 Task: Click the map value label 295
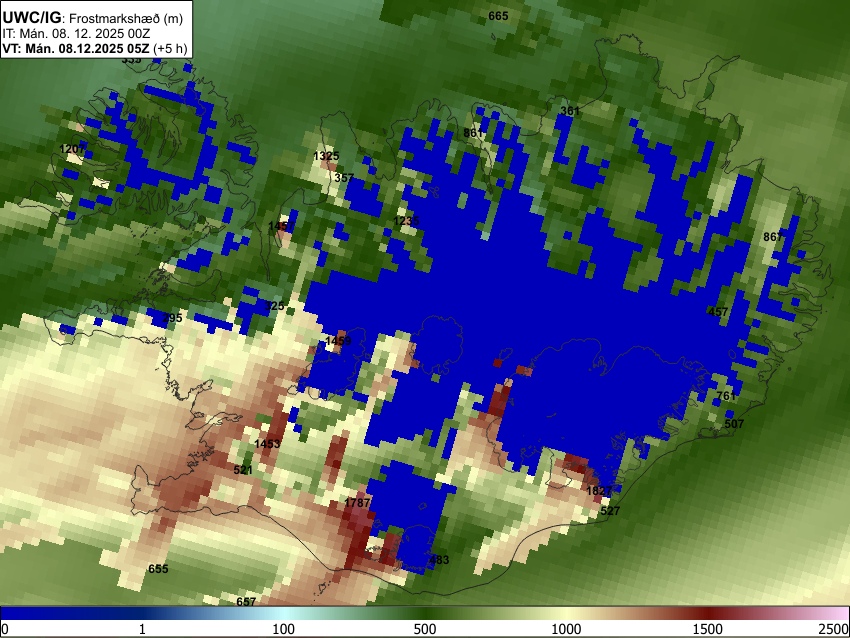coord(172,318)
